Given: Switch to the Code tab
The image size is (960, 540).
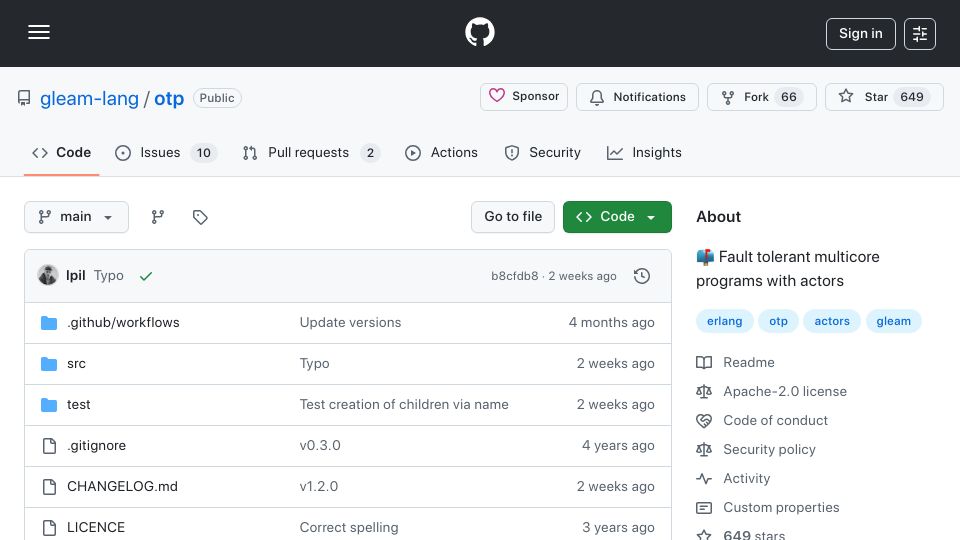Looking at the screenshot, I should point(61,152).
